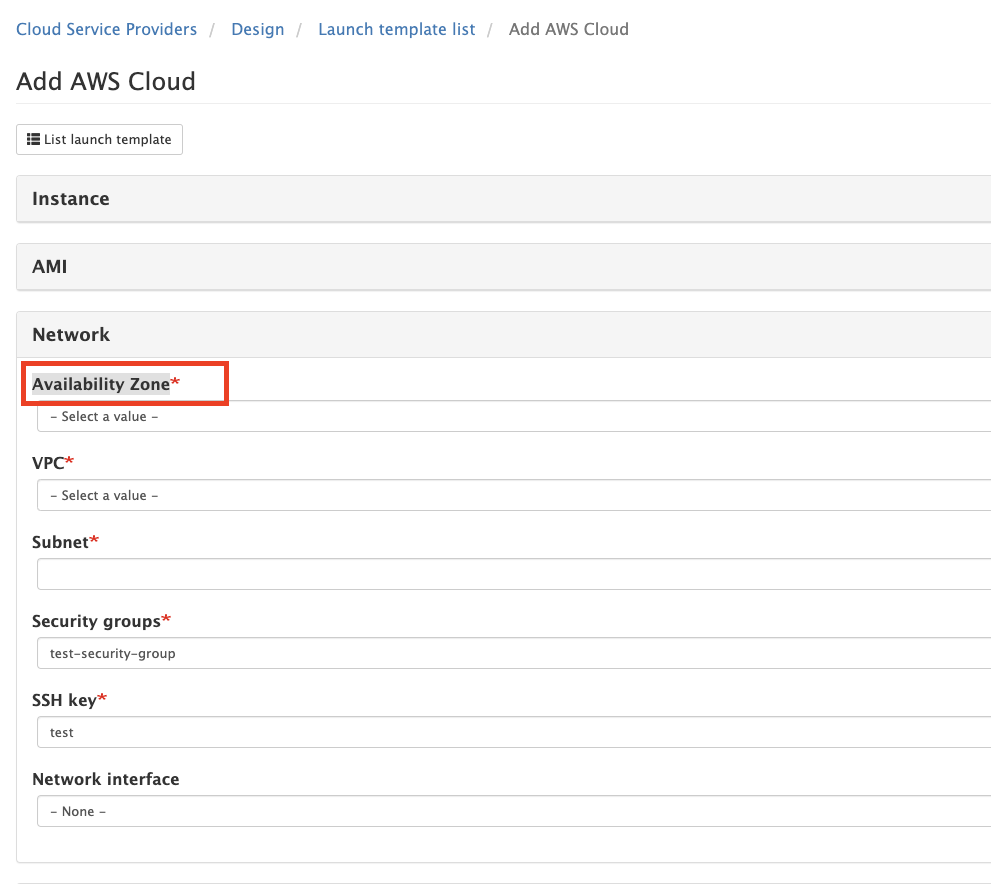The width and height of the screenshot is (991, 884).
Task: Open the Cloud Service Providers breadcrumb
Action: (106, 29)
